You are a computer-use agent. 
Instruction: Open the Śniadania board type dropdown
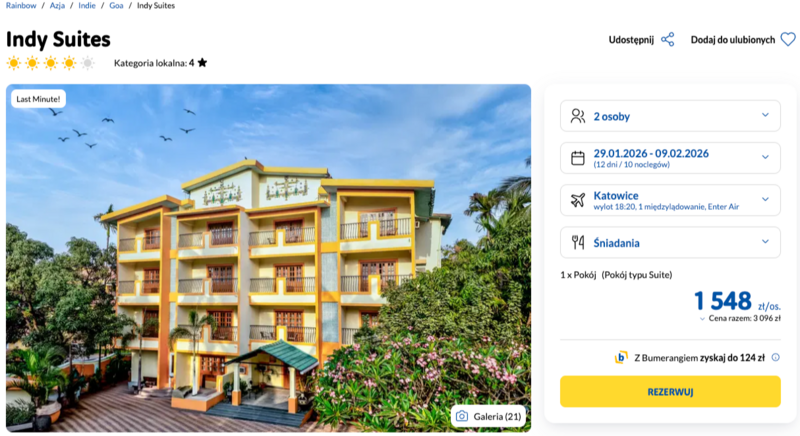click(765, 242)
